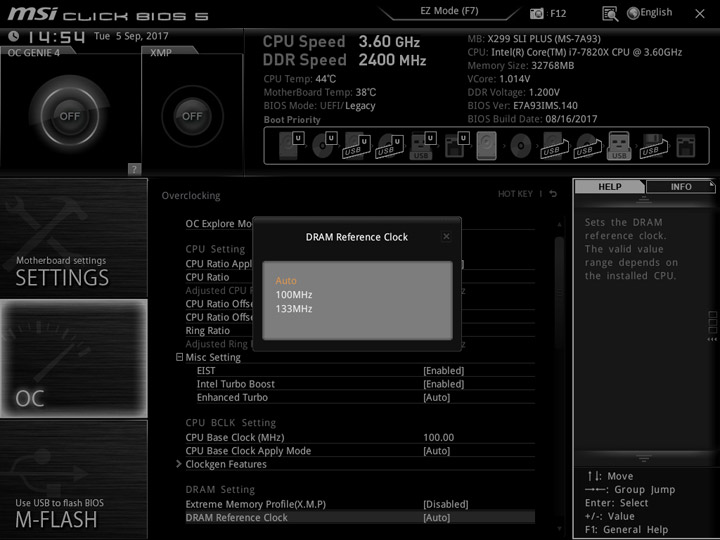
Task: Take screenshot with F12 camera icon
Action: click(537, 13)
